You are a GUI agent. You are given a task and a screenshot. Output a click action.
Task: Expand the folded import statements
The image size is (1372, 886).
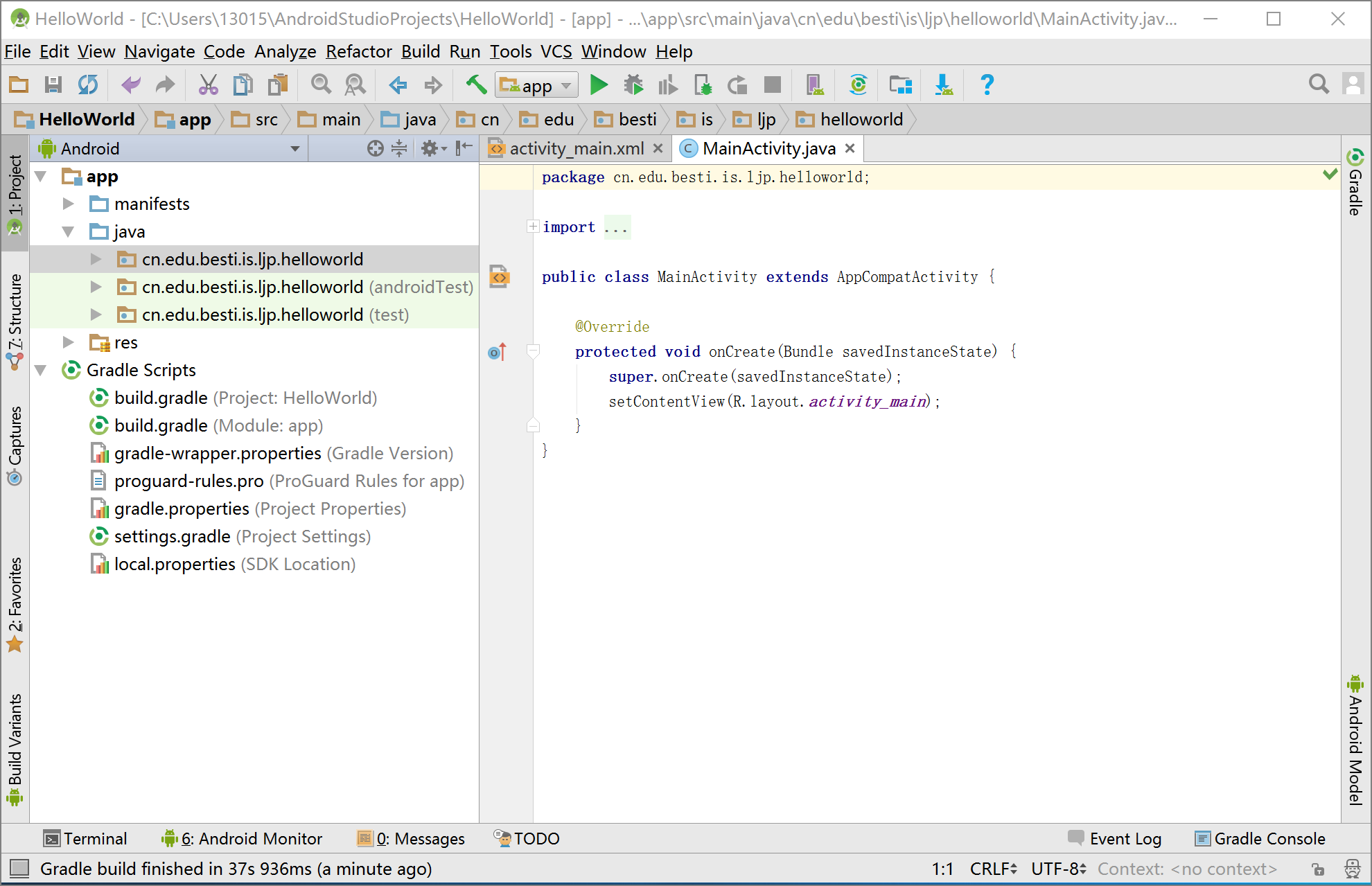point(532,227)
